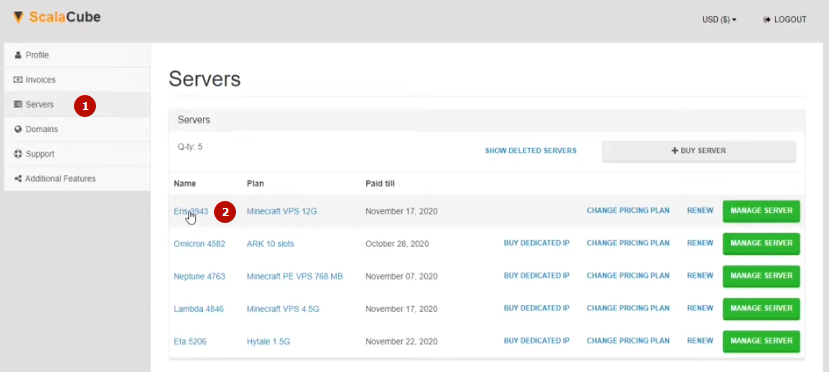Image resolution: width=829 pixels, height=372 pixels.
Task: Click the Invoices money icon
Action: [x=18, y=80]
